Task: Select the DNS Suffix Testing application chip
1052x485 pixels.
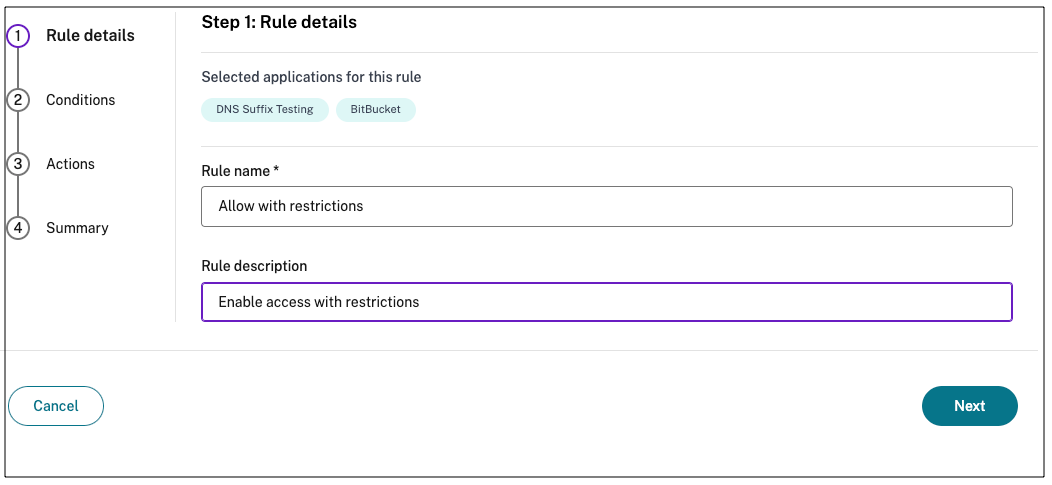Action: 265,110
